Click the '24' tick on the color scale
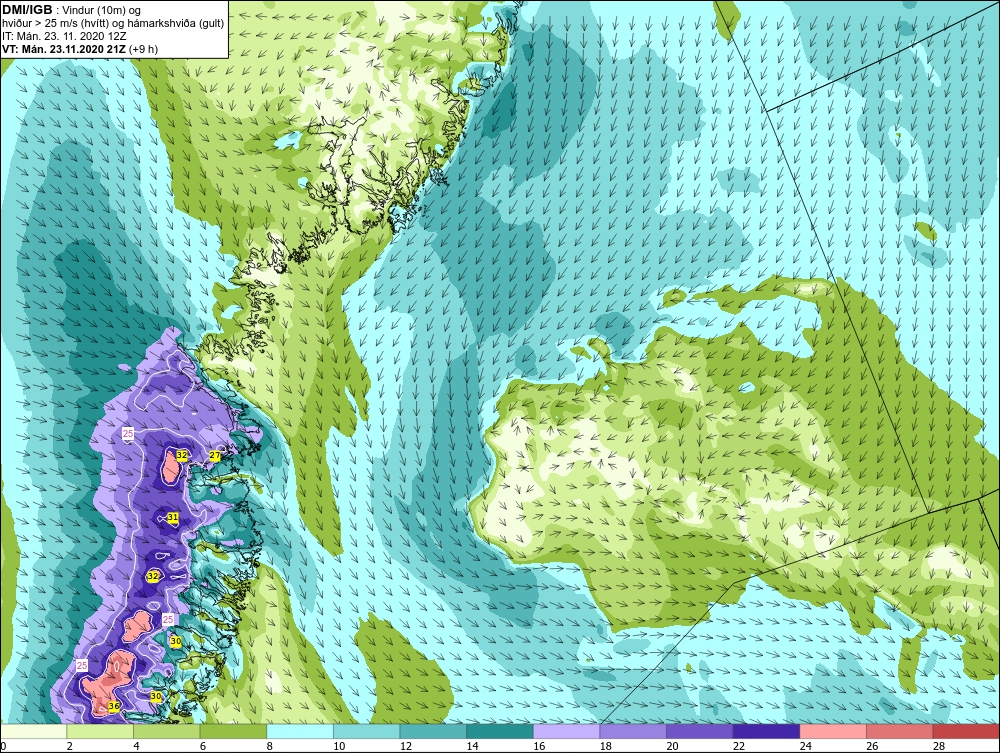 (x=805, y=746)
